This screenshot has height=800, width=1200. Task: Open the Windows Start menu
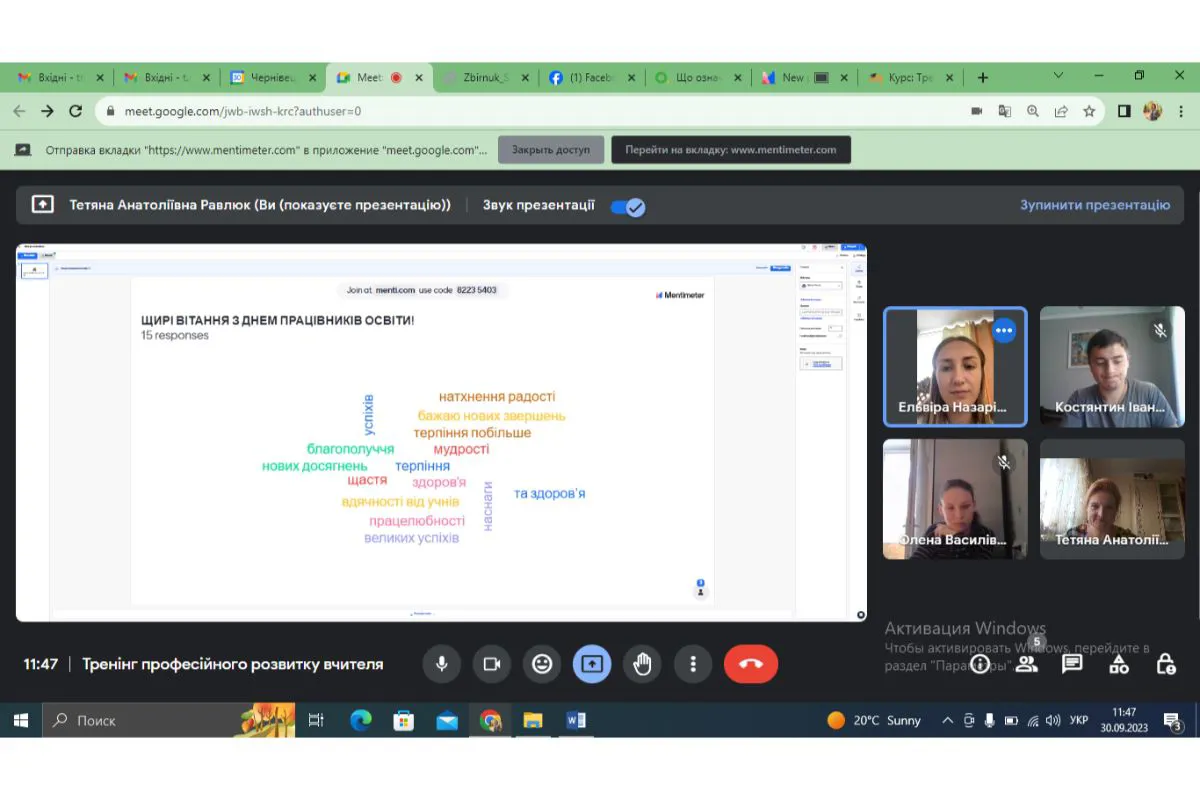(20, 720)
